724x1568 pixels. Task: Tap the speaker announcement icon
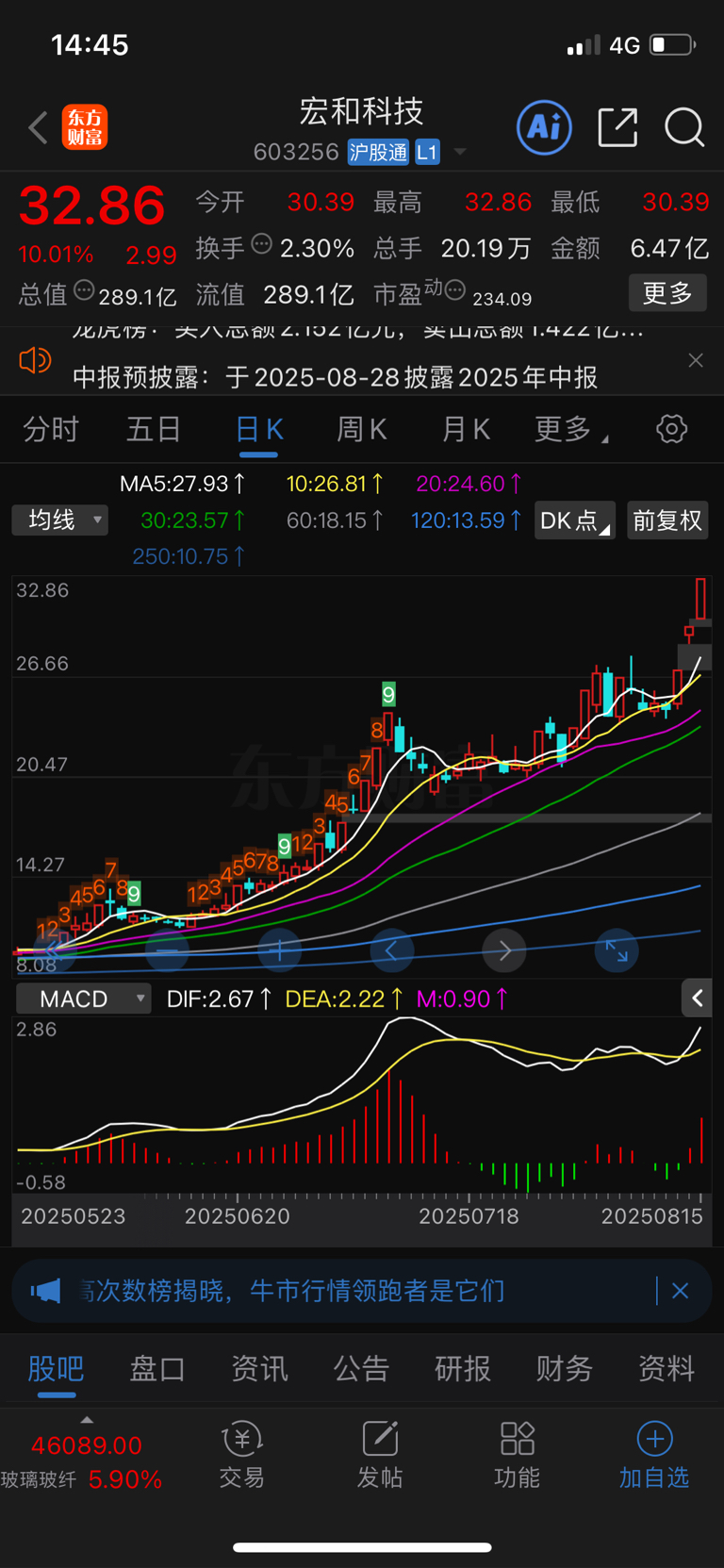pyautogui.click(x=35, y=360)
